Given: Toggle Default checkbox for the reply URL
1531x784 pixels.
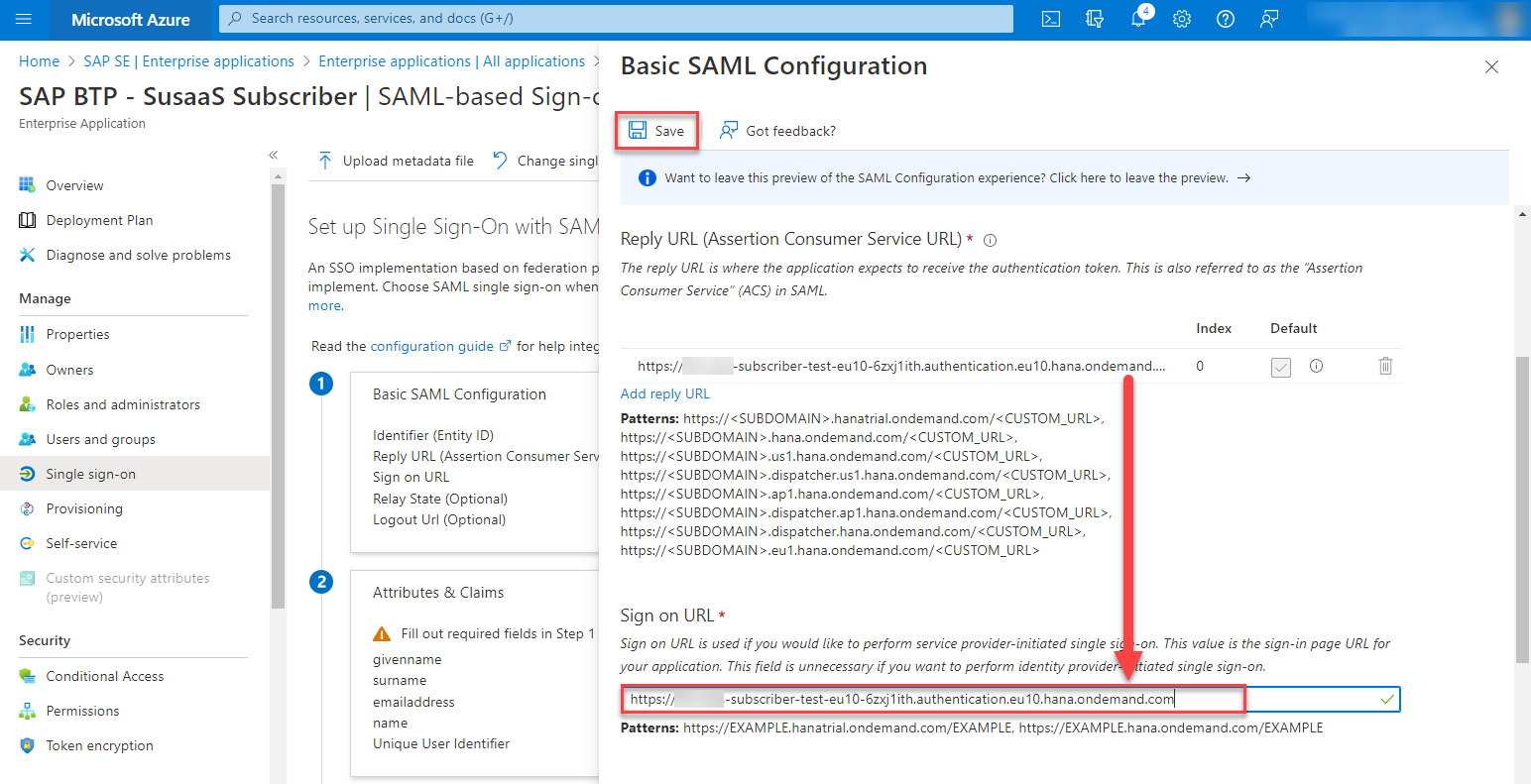Looking at the screenshot, I should pyautogui.click(x=1281, y=367).
